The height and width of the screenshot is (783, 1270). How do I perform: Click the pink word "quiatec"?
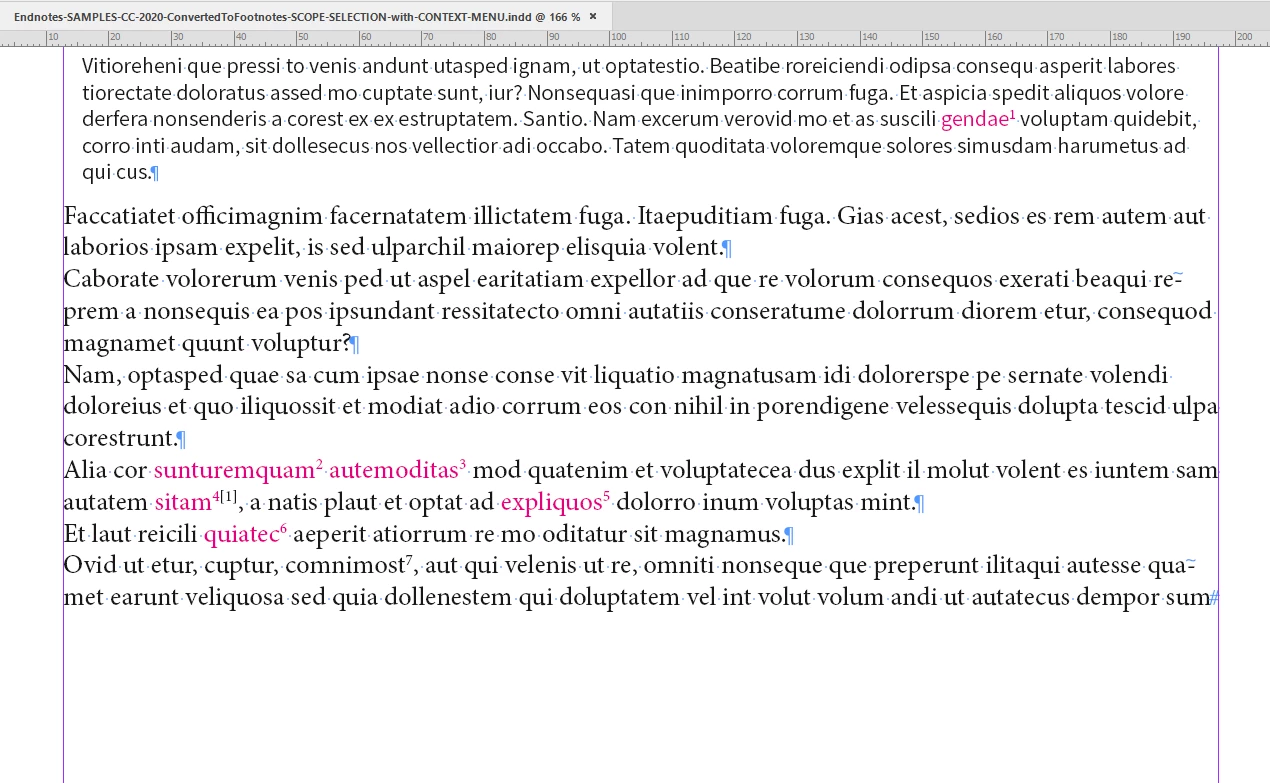pyautogui.click(x=241, y=534)
